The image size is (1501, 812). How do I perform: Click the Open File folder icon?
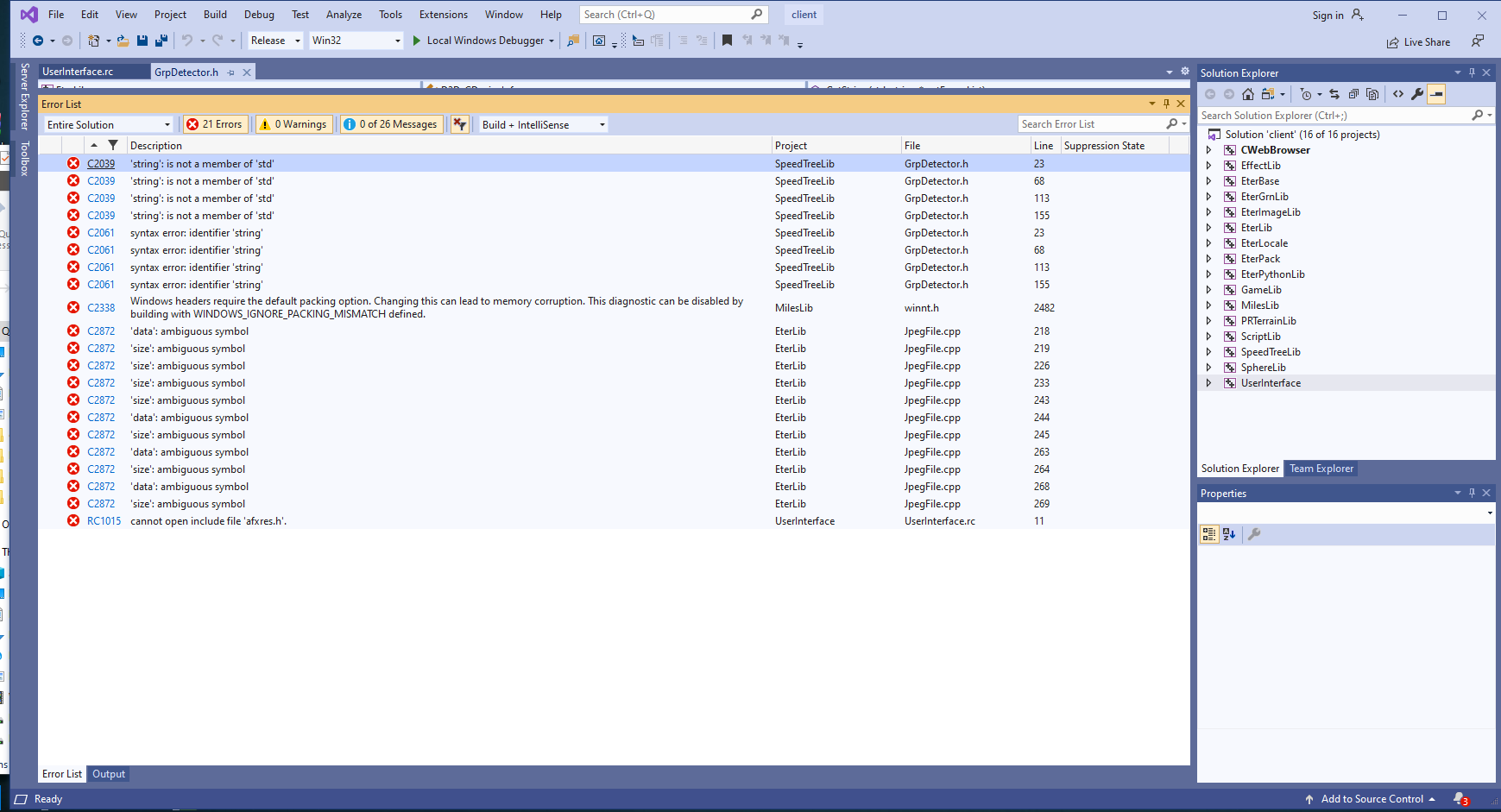point(123,41)
